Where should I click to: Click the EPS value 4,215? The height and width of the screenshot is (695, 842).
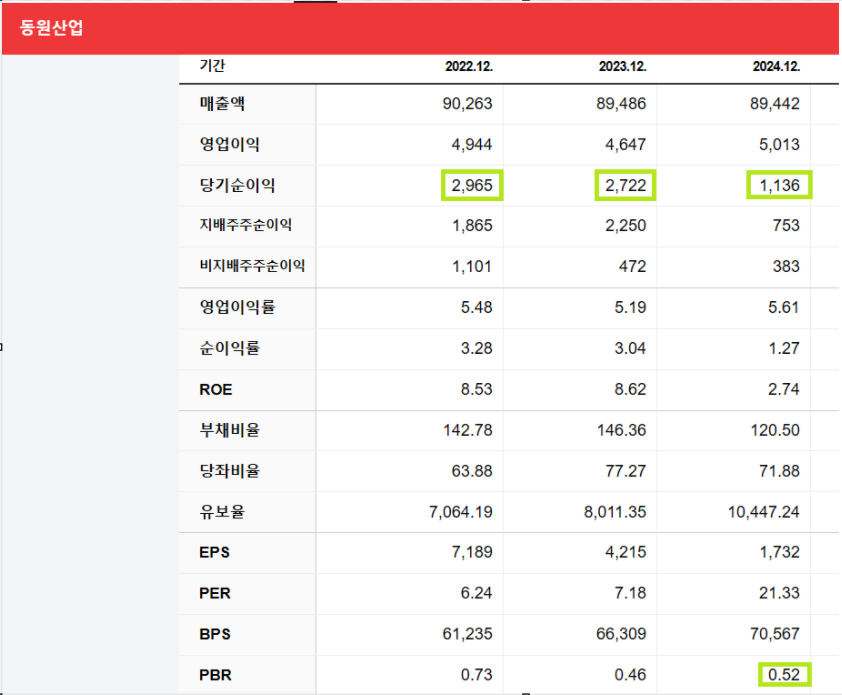pyautogui.click(x=625, y=552)
